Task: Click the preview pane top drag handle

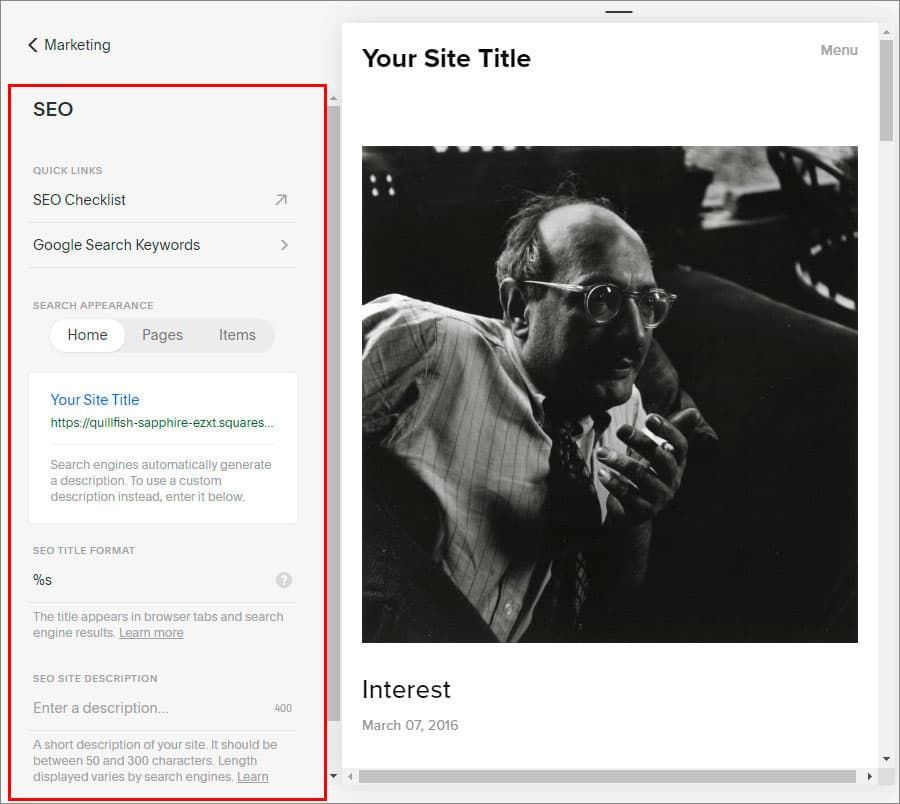Action: click(x=619, y=11)
